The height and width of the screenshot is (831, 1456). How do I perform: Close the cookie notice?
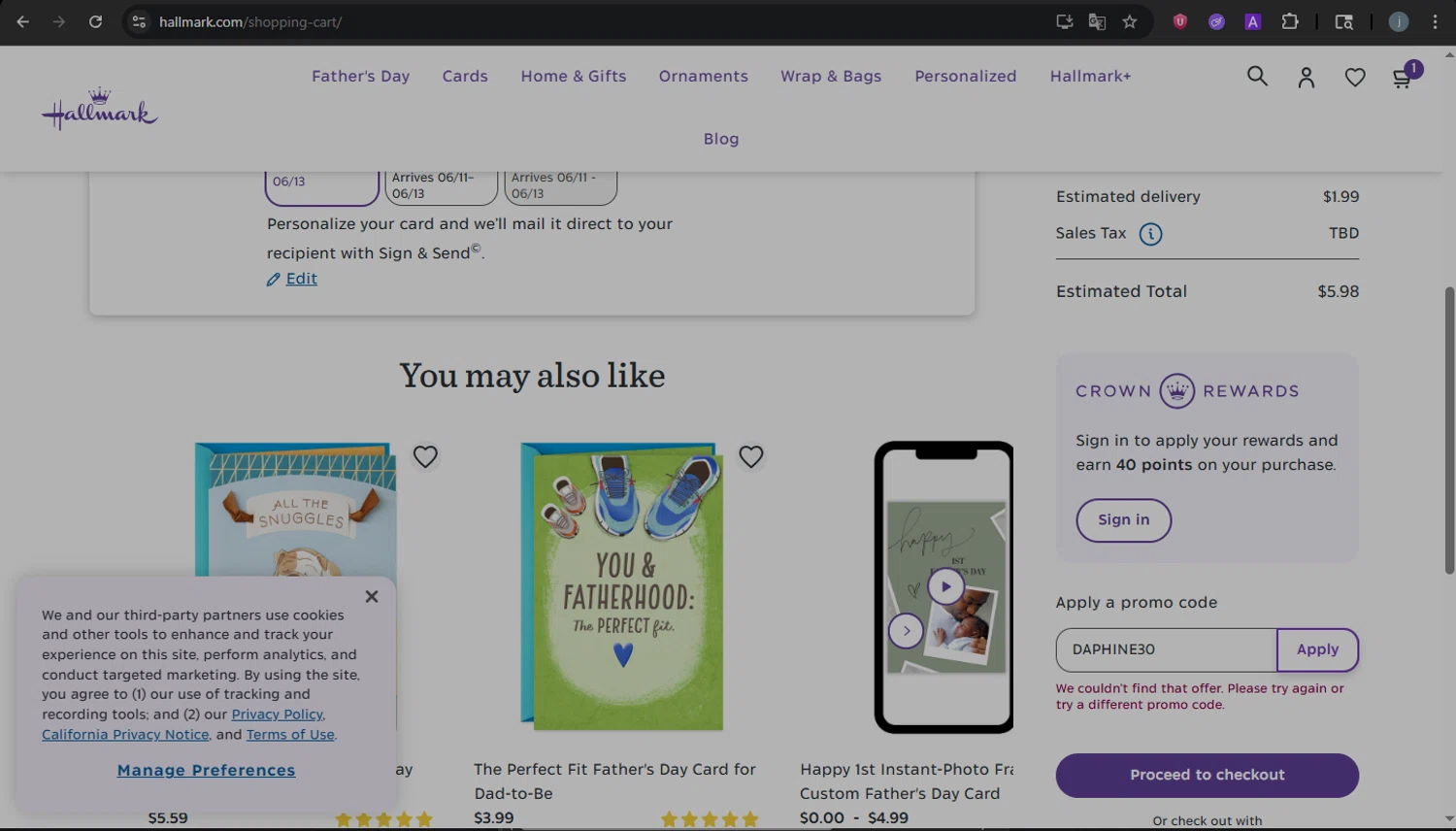pos(372,596)
